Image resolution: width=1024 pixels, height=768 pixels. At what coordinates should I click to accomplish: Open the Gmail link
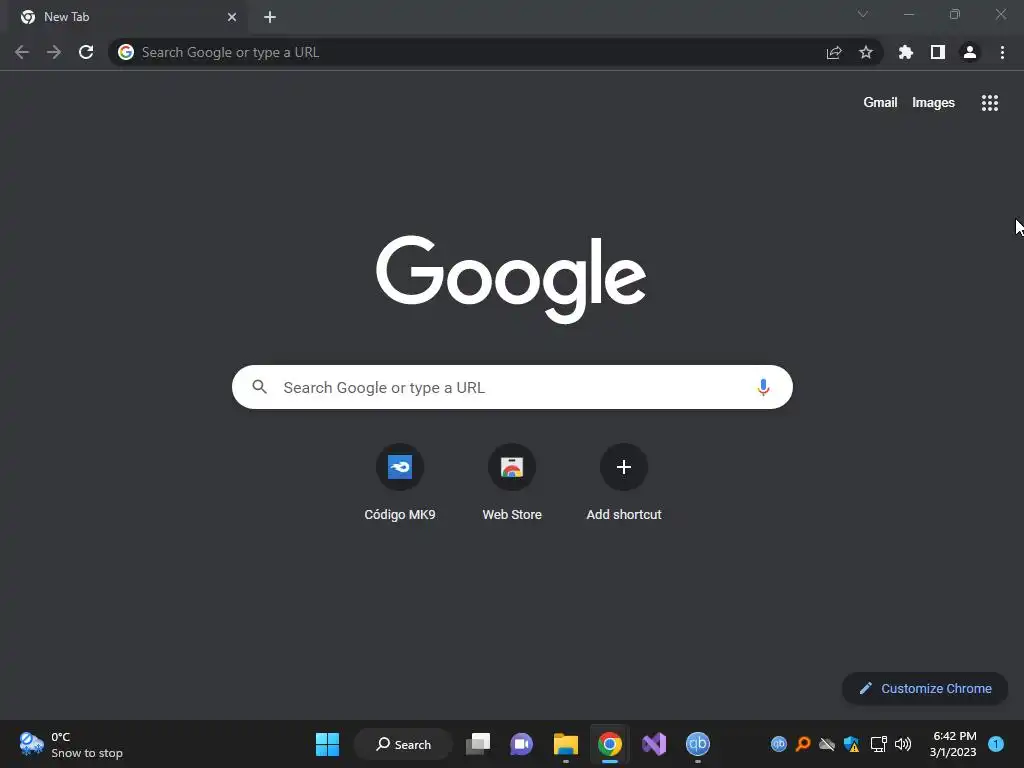click(880, 103)
